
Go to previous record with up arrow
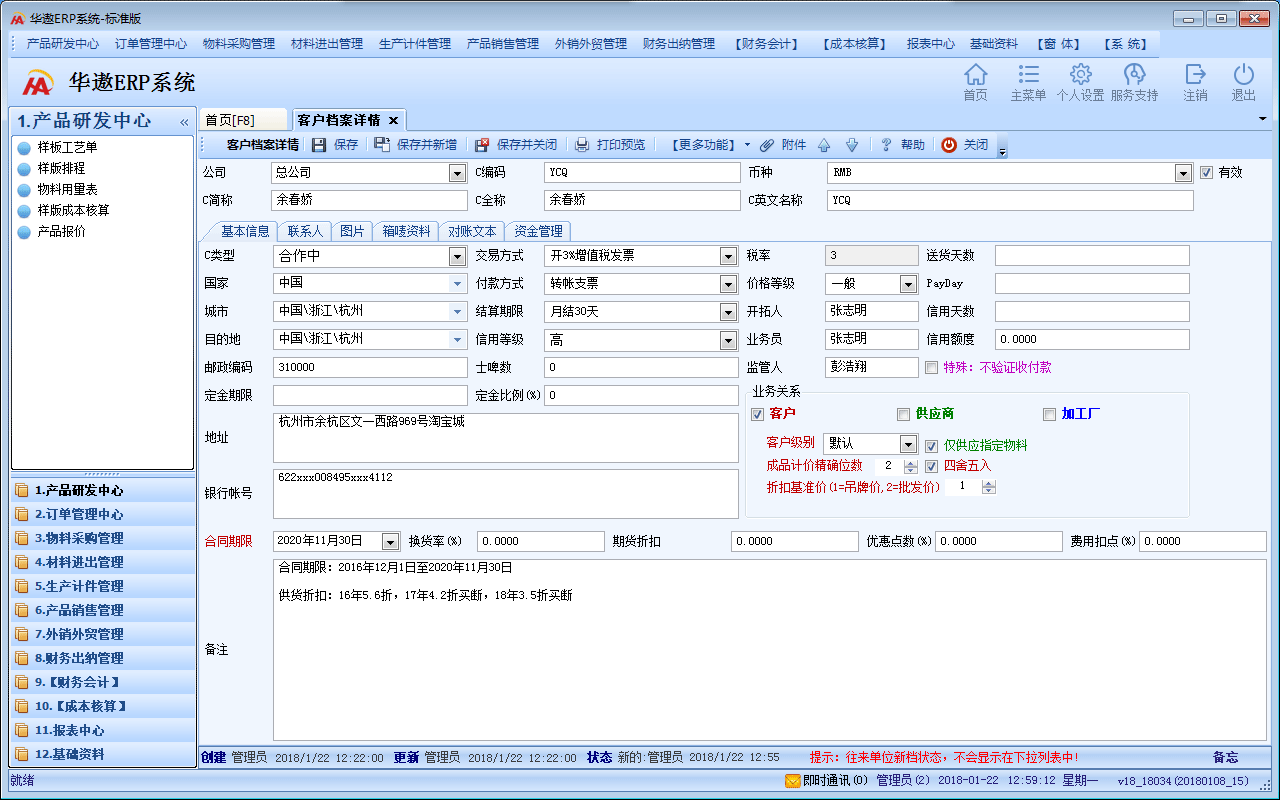pos(824,145)
